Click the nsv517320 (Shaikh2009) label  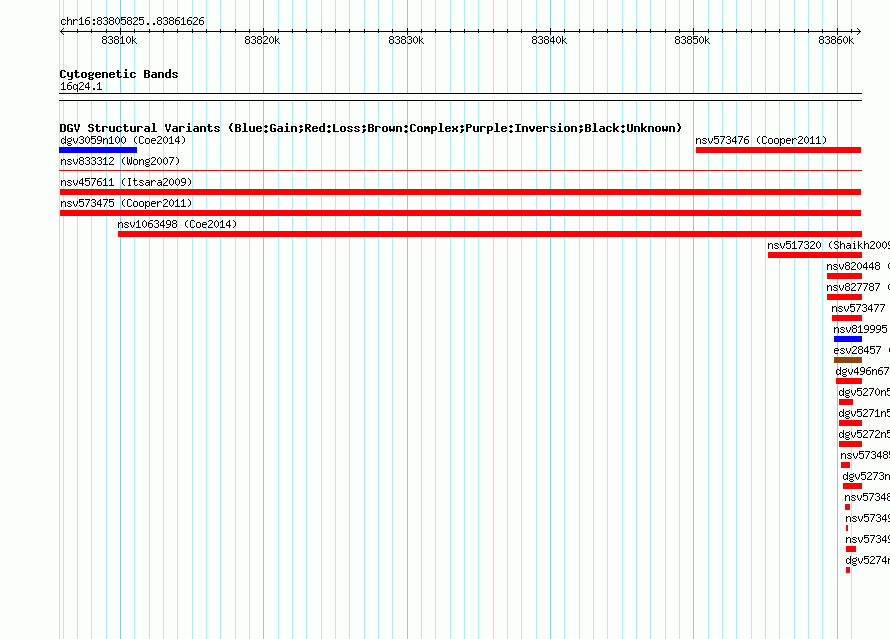(x=828, y=245)
